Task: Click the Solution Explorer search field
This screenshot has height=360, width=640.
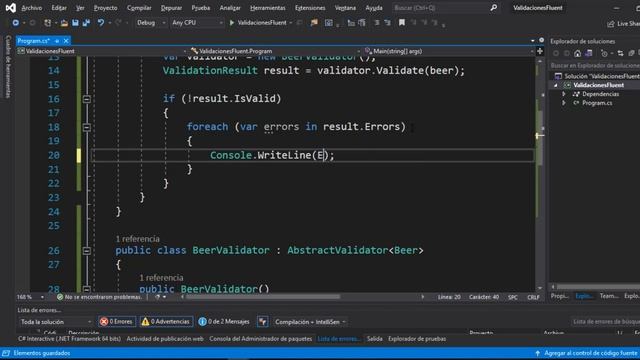Action: (x=595, y=65)
